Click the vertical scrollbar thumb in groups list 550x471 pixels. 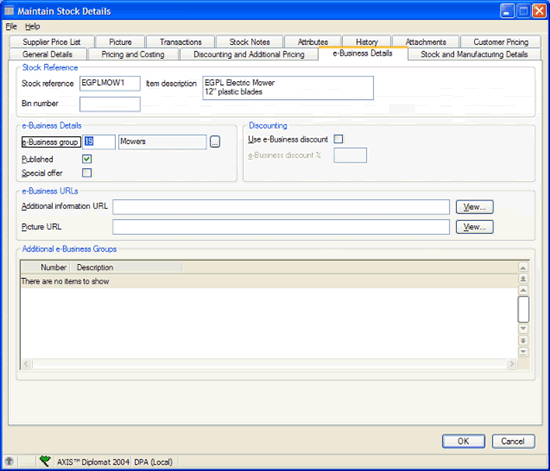tap(523, 309)
